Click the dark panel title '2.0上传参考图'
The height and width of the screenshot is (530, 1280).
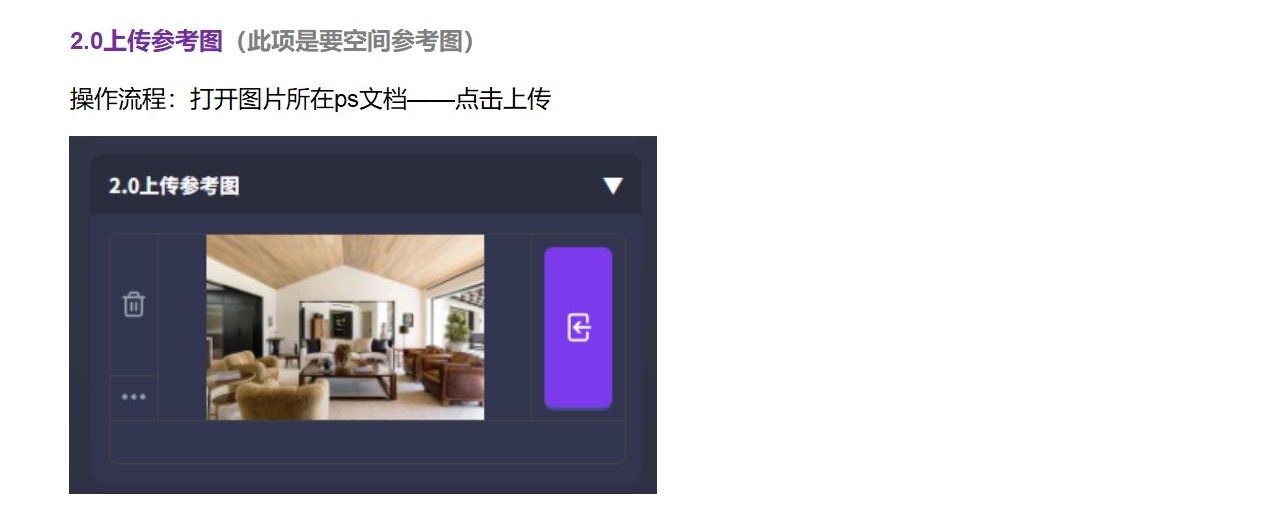(x=174, y=186)
